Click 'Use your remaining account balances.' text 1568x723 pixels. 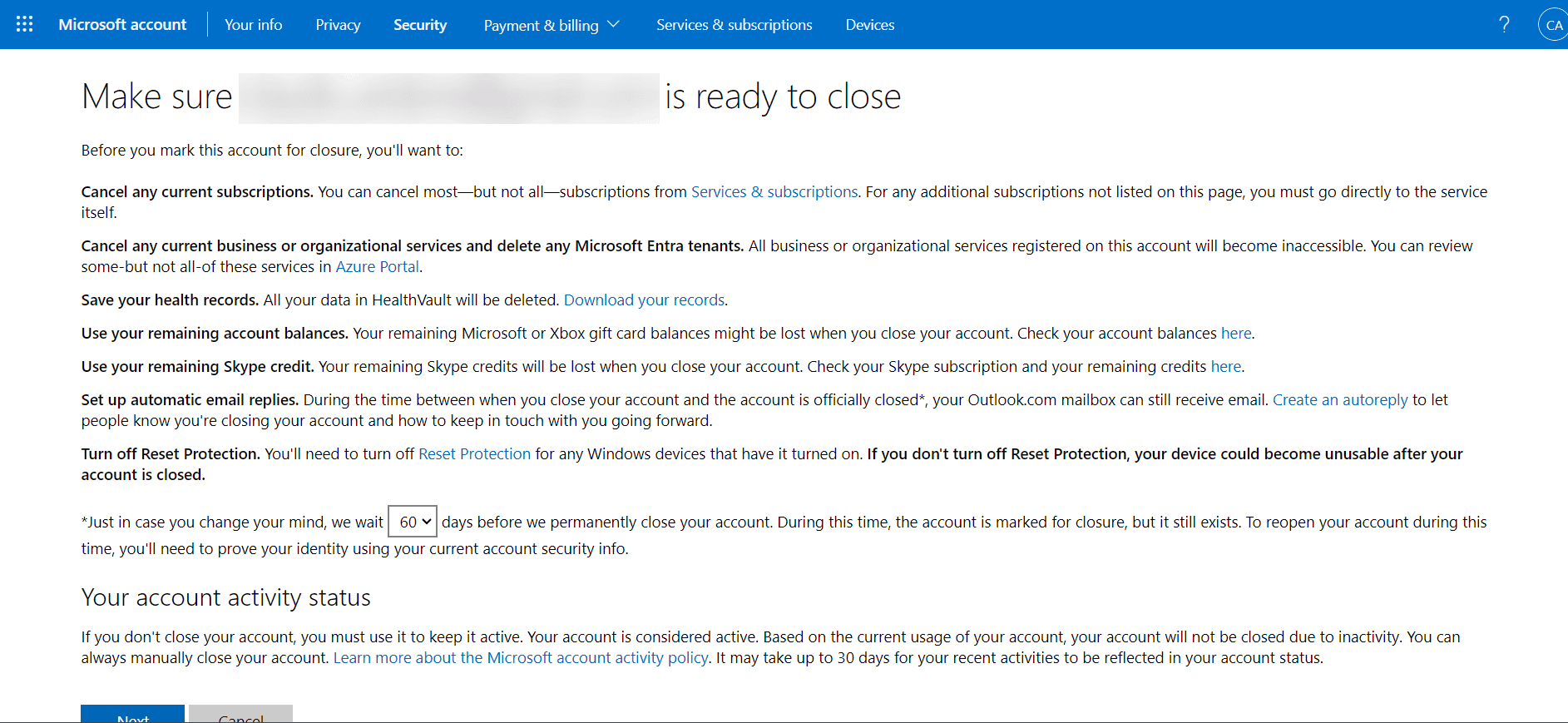(215, 333)
